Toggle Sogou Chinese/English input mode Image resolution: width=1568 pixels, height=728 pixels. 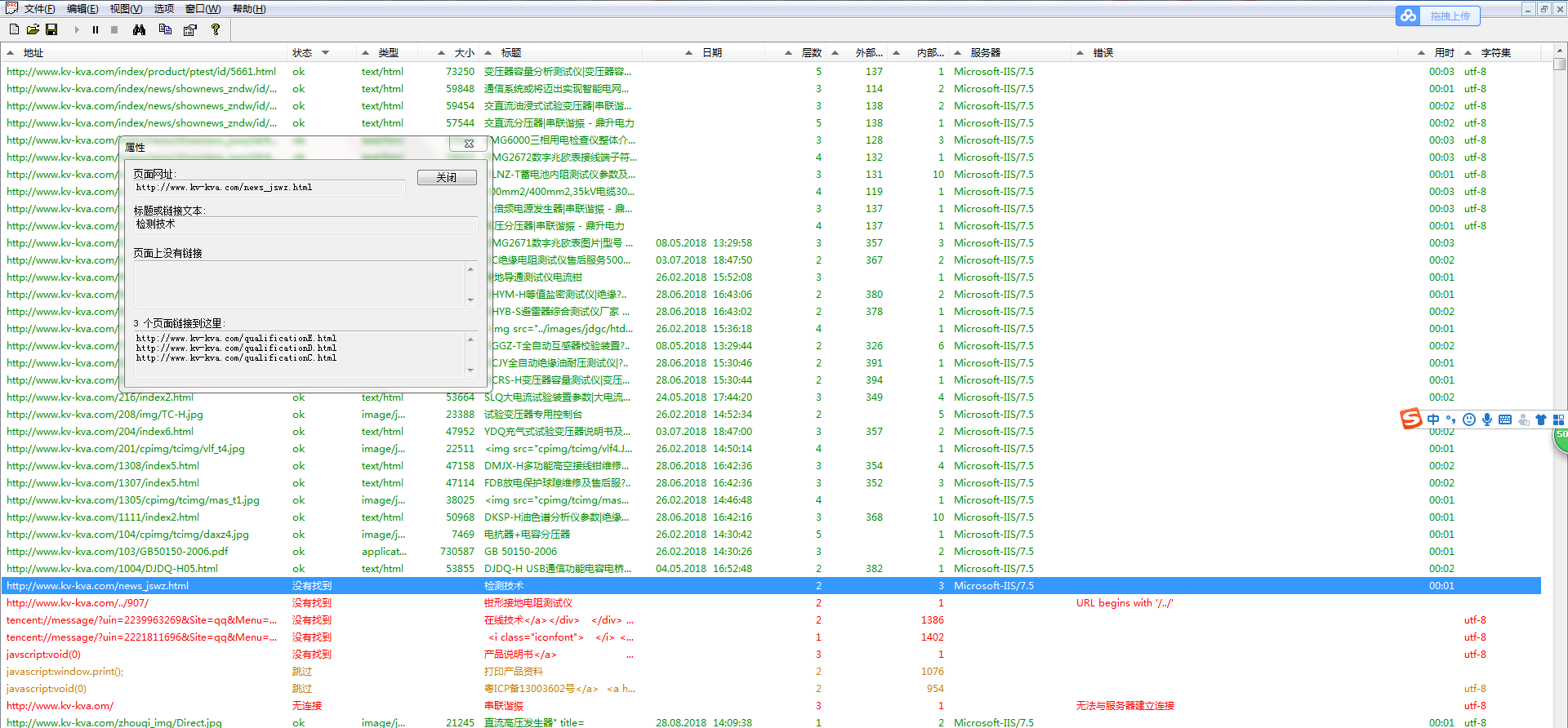1433,419
